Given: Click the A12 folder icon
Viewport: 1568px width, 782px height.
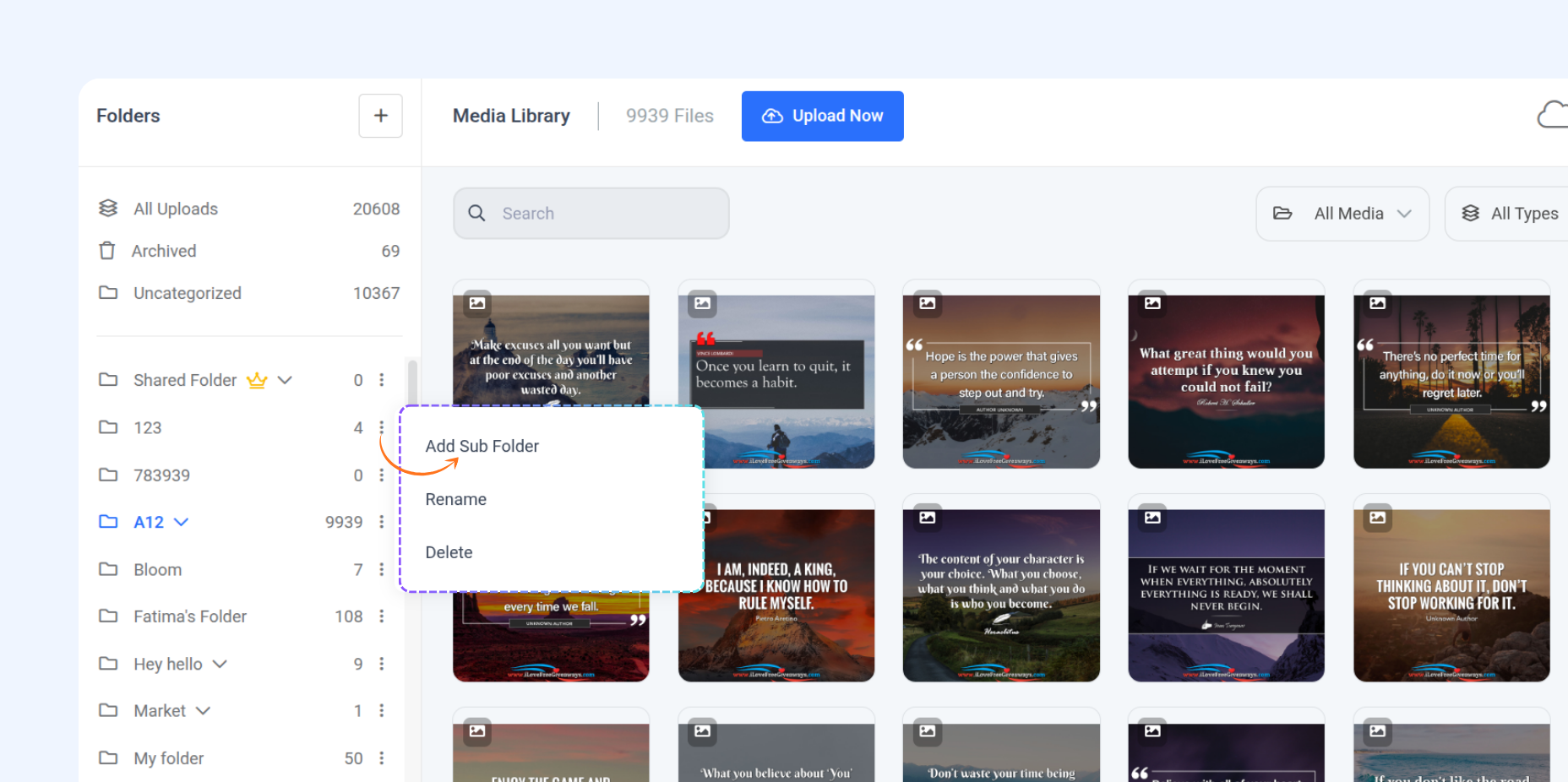Looking at the screenshot, I should [108, 521].
